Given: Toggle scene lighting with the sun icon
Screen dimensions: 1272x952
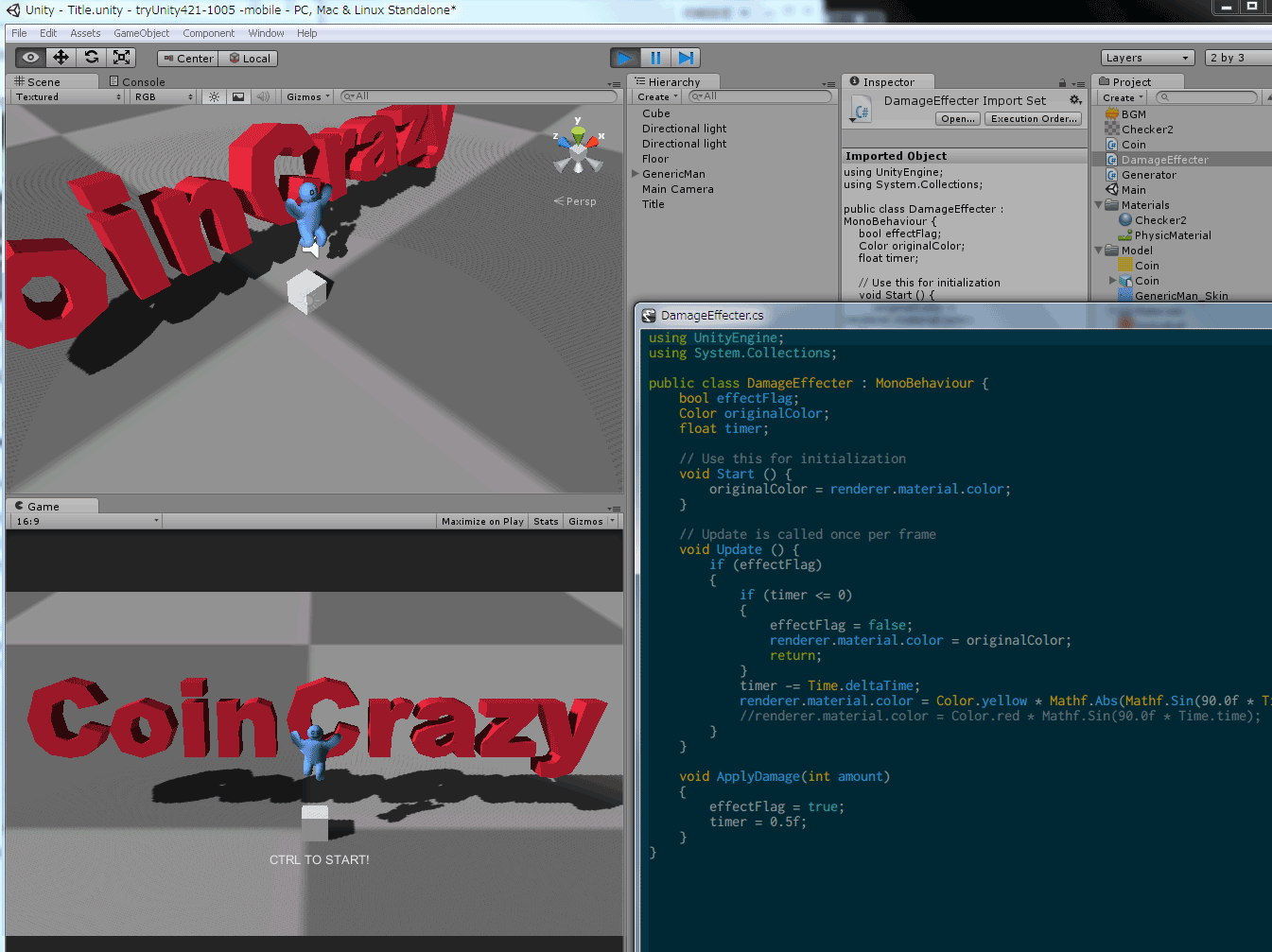Looking at the screenshot, I should 214,96.
